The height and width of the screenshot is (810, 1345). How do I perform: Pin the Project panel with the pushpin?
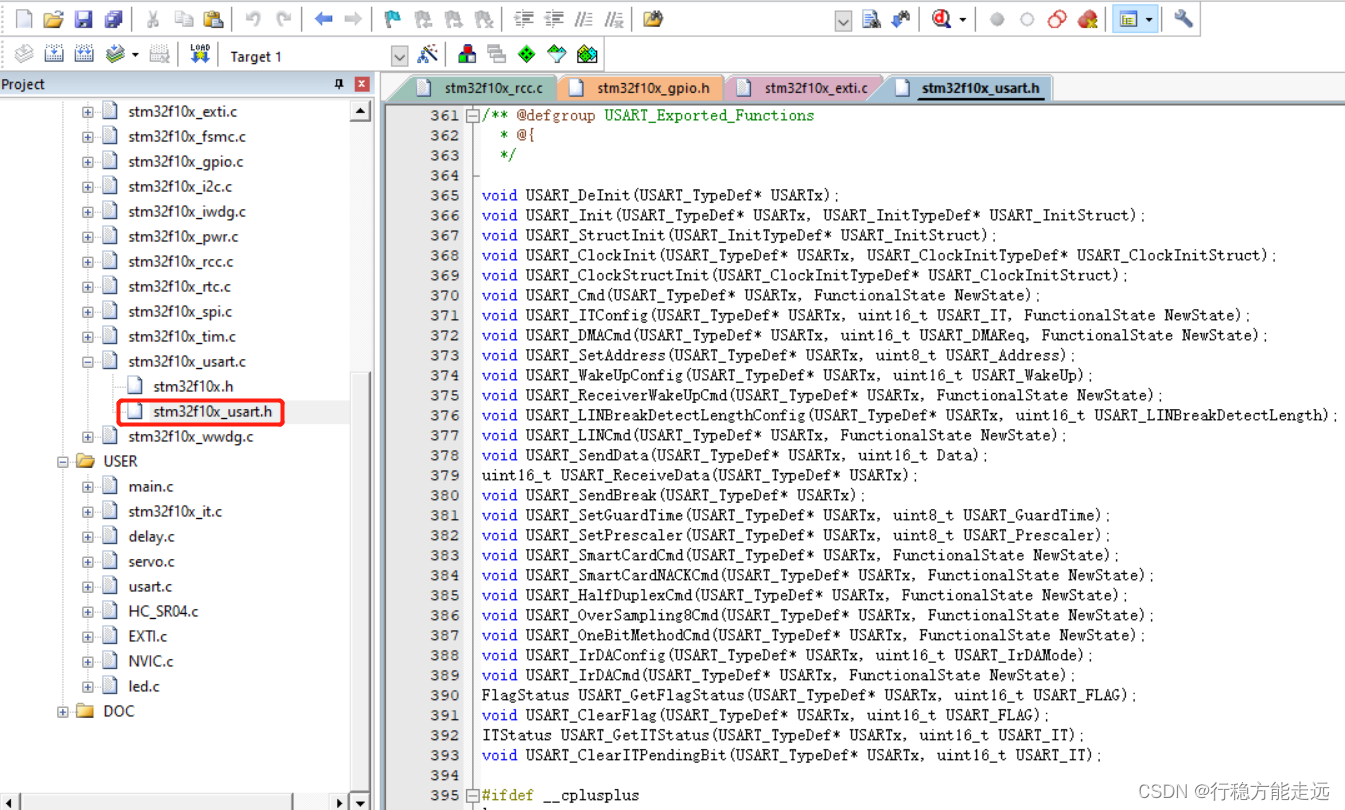point(339,84)
